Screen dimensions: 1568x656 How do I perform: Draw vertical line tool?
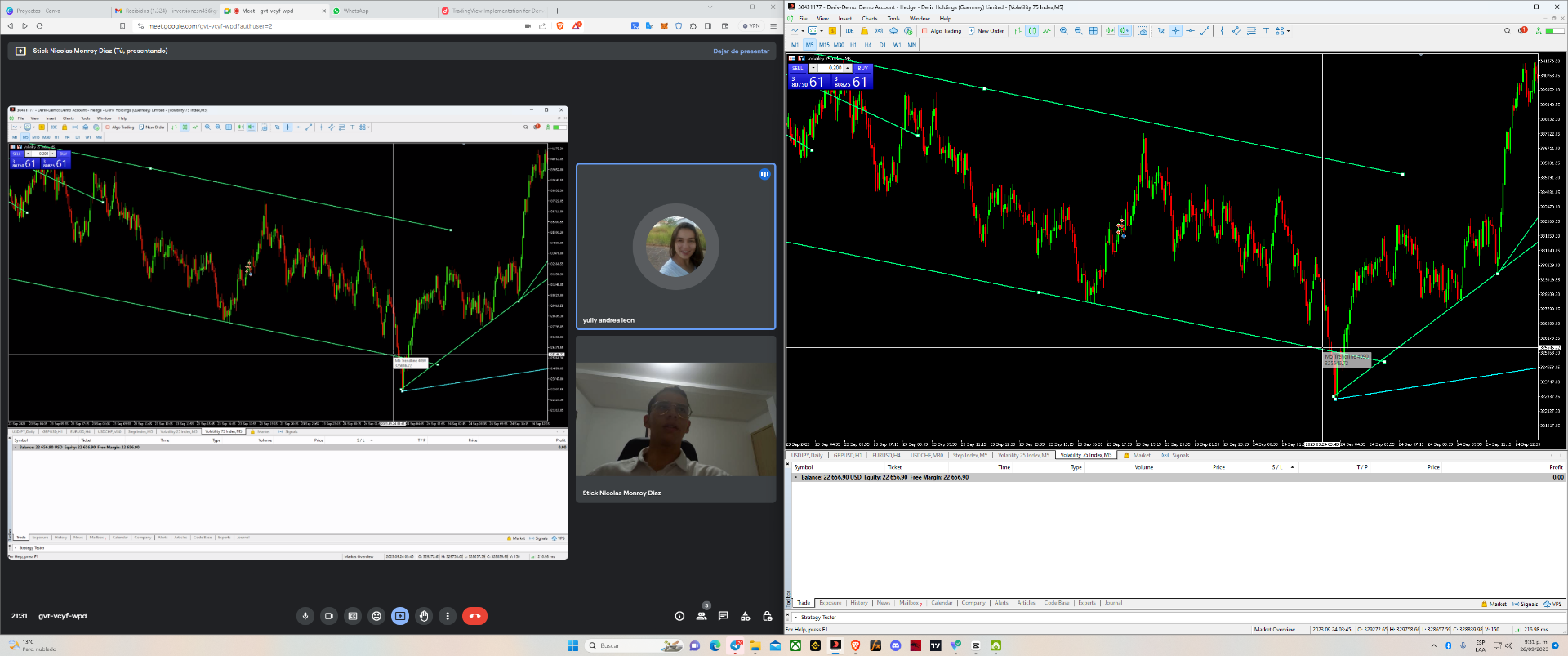tap(1222, 31)
